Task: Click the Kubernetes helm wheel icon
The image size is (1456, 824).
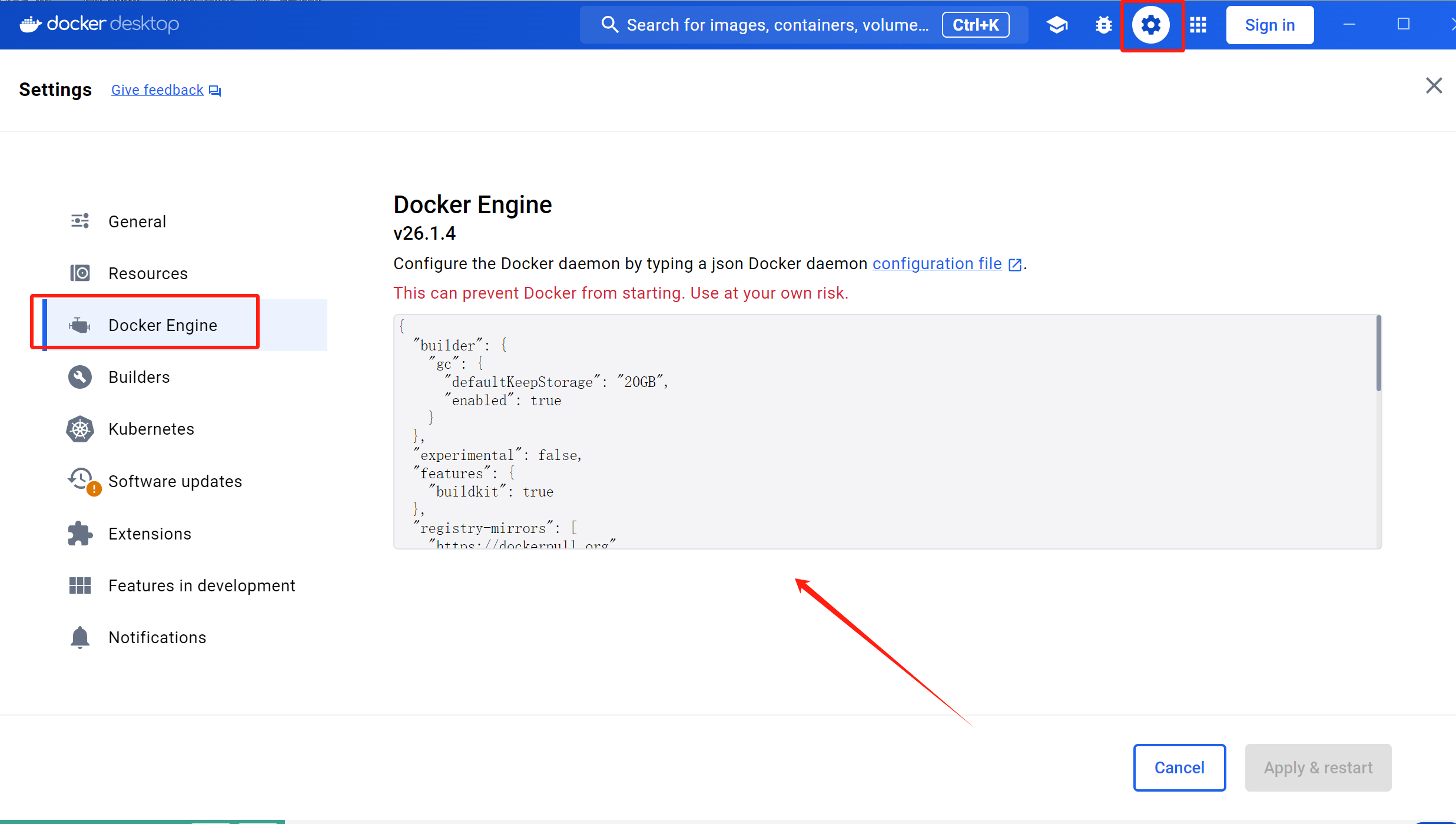Action: [x=80, y=429]
